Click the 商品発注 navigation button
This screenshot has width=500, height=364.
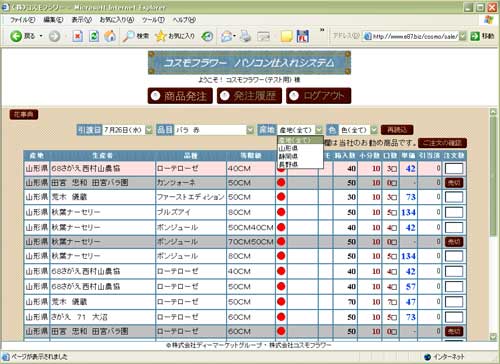point(180,96)
